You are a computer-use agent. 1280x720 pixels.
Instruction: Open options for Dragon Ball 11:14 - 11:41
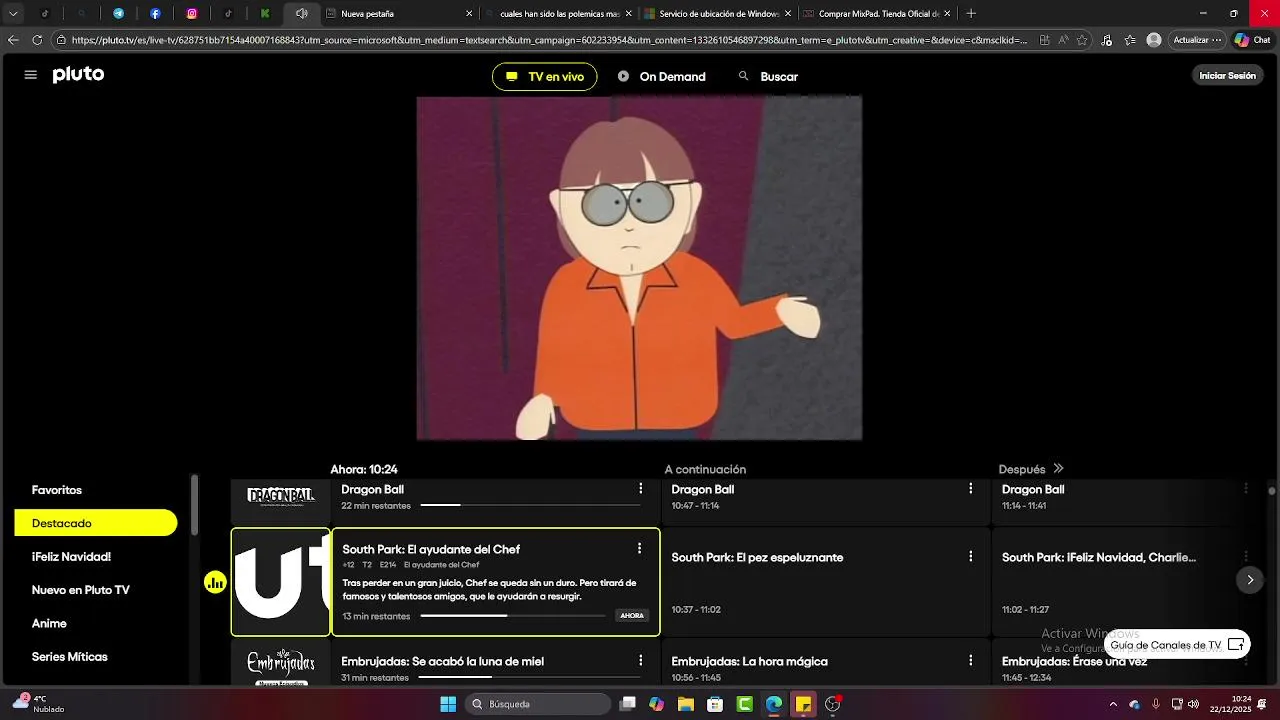(1245, 488)
